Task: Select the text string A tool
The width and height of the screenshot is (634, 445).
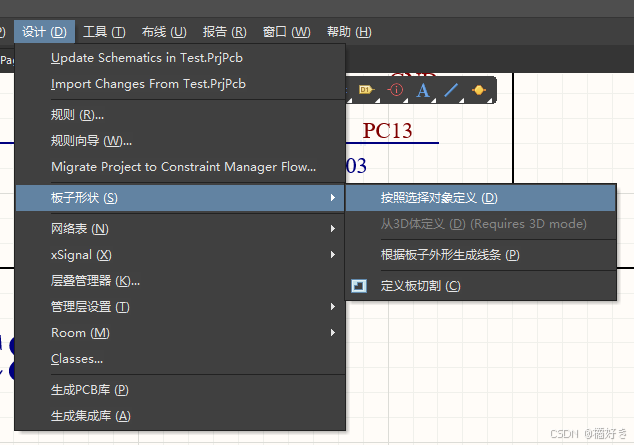Action: click(423, 90)
